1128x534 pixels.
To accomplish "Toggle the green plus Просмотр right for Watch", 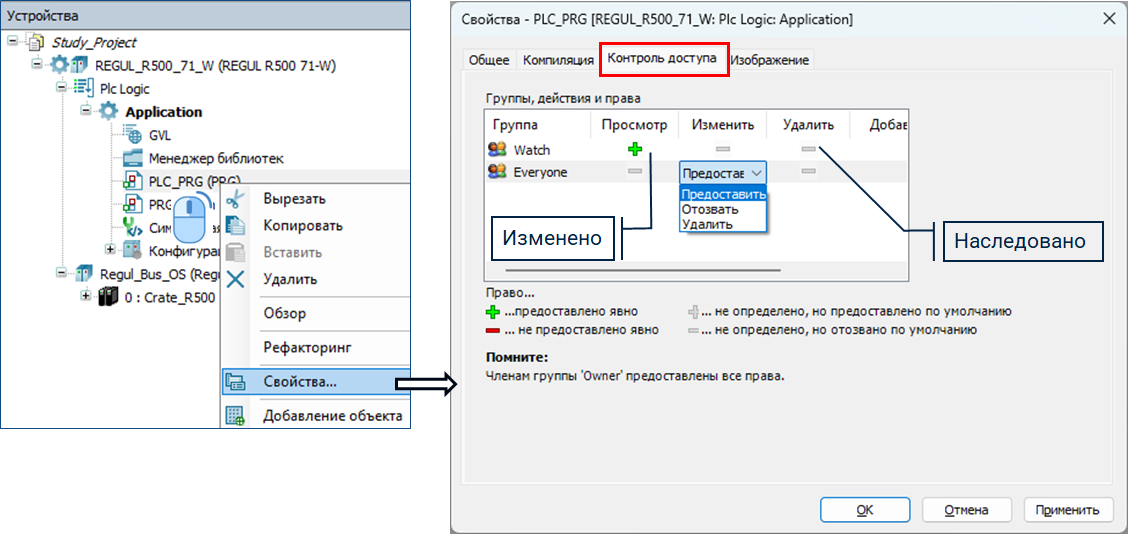I will click(634, 150).
